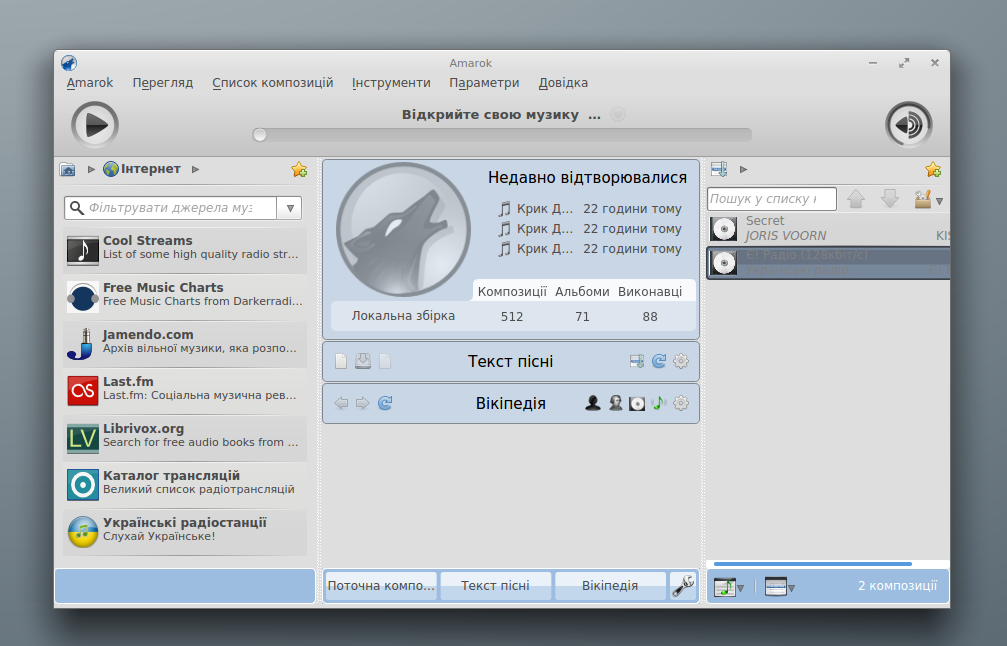Jump to next playlist search result

tap(889, 199)
